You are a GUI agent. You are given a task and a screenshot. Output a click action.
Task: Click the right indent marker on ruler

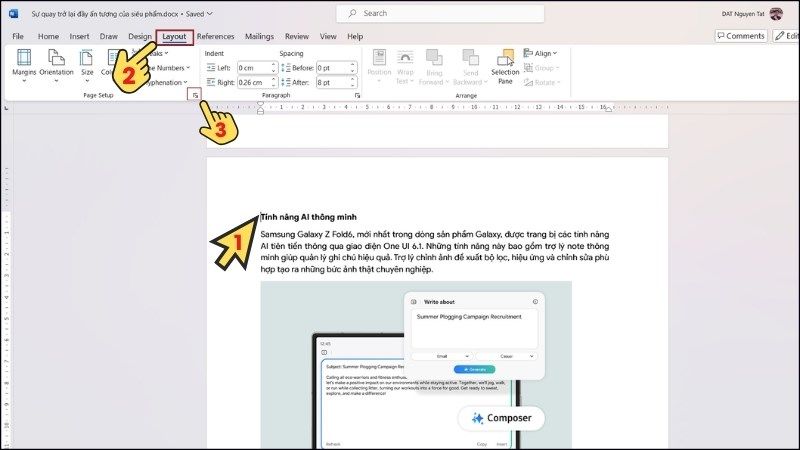click(x=609, y=109)
